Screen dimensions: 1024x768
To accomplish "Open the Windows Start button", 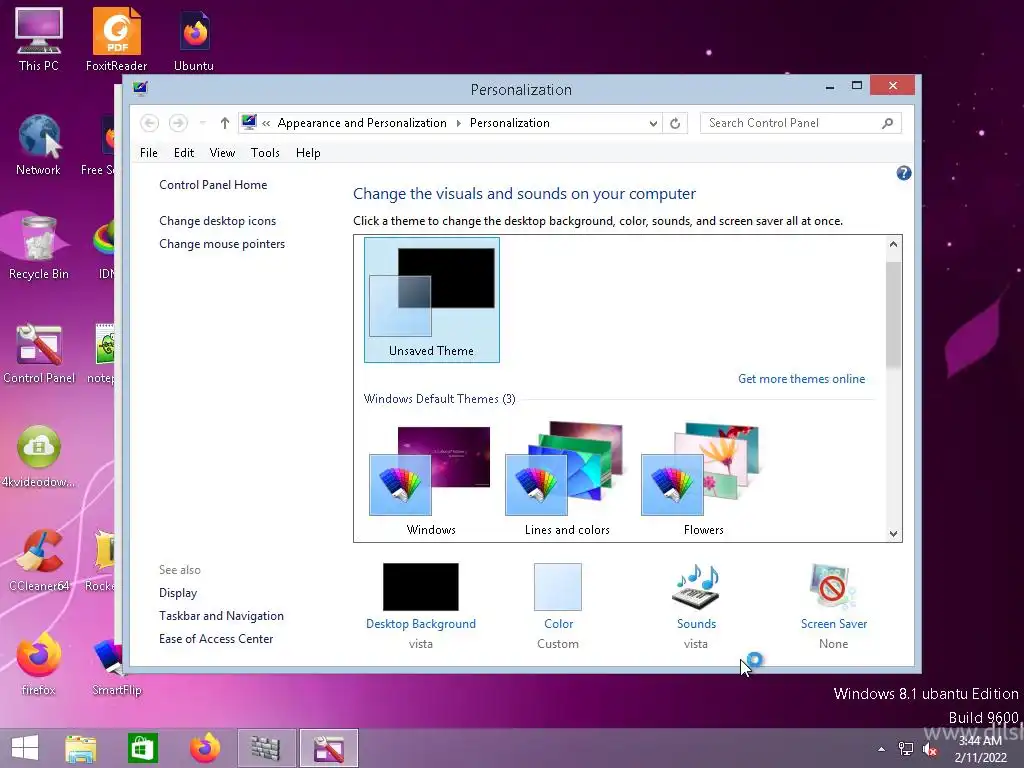I will pos(25,748).
